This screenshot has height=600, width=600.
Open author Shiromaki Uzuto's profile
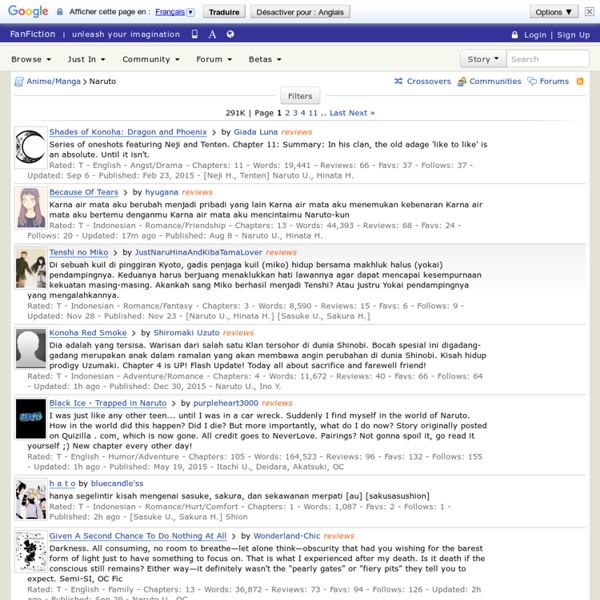coord(186,333)
